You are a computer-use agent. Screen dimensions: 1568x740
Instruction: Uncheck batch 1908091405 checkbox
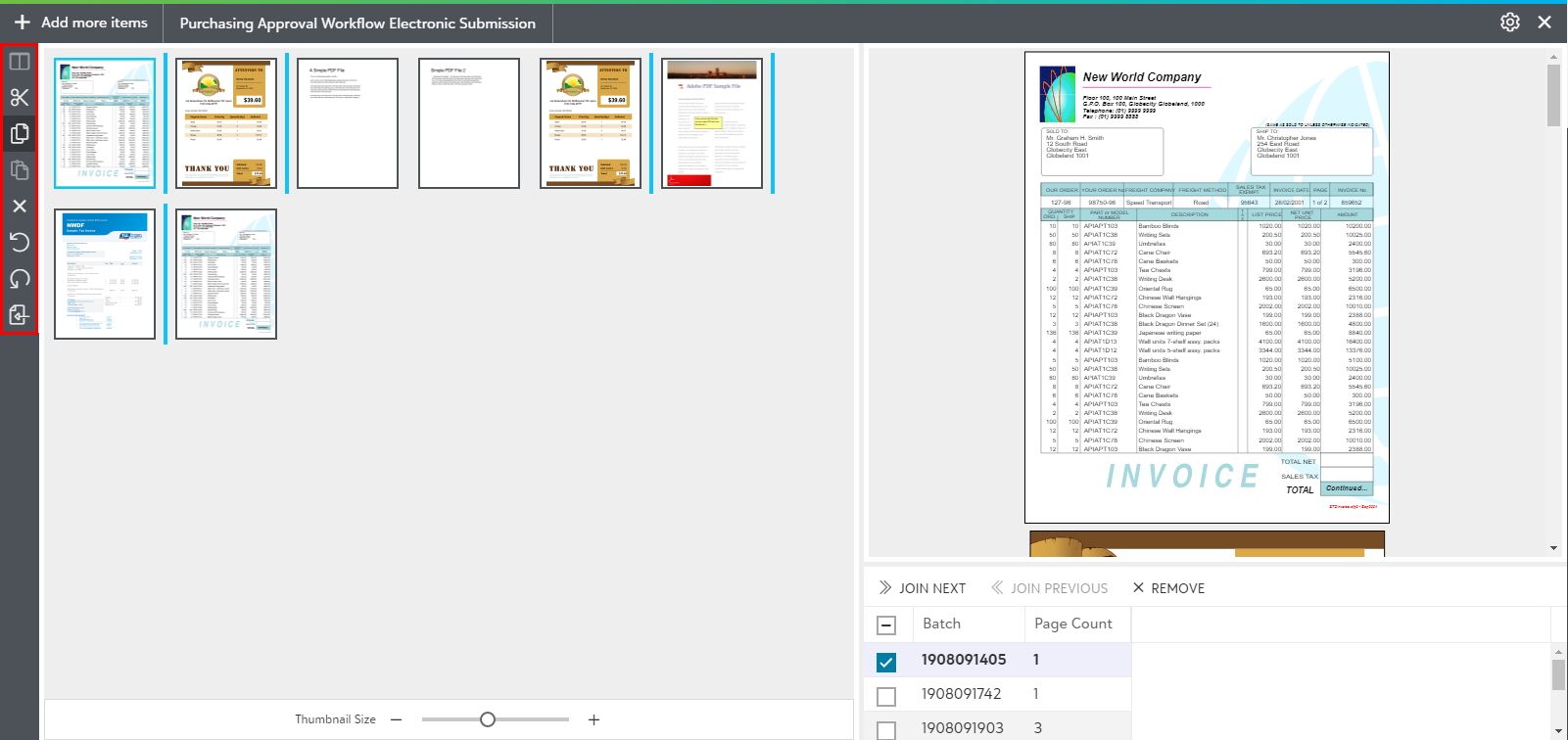[886, 662]
